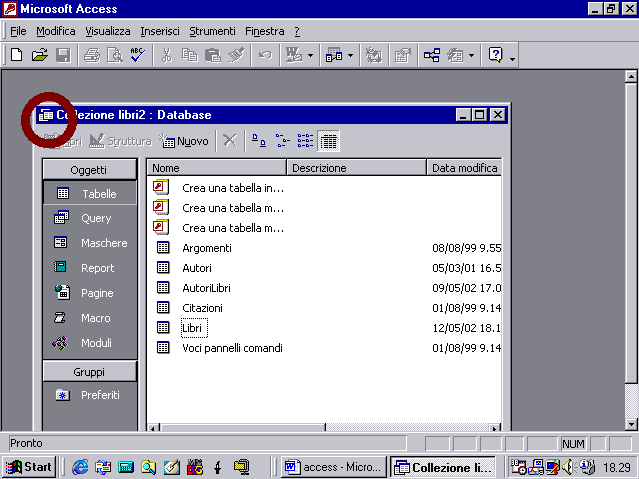This screenshot has height=479, width=639.
Task: Click the Struttura design button
Action: 120,141
